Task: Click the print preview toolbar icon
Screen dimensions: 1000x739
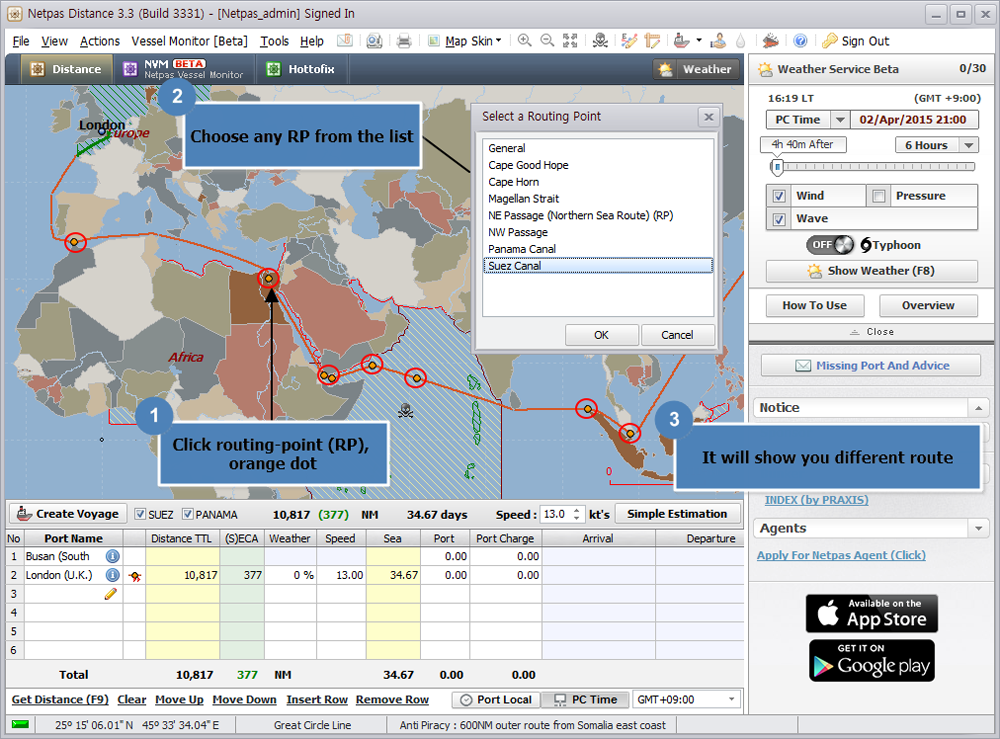Action: 374,41
